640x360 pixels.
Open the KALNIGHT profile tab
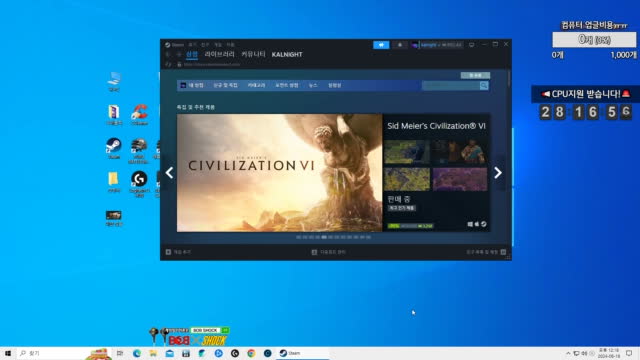(287, 54)
